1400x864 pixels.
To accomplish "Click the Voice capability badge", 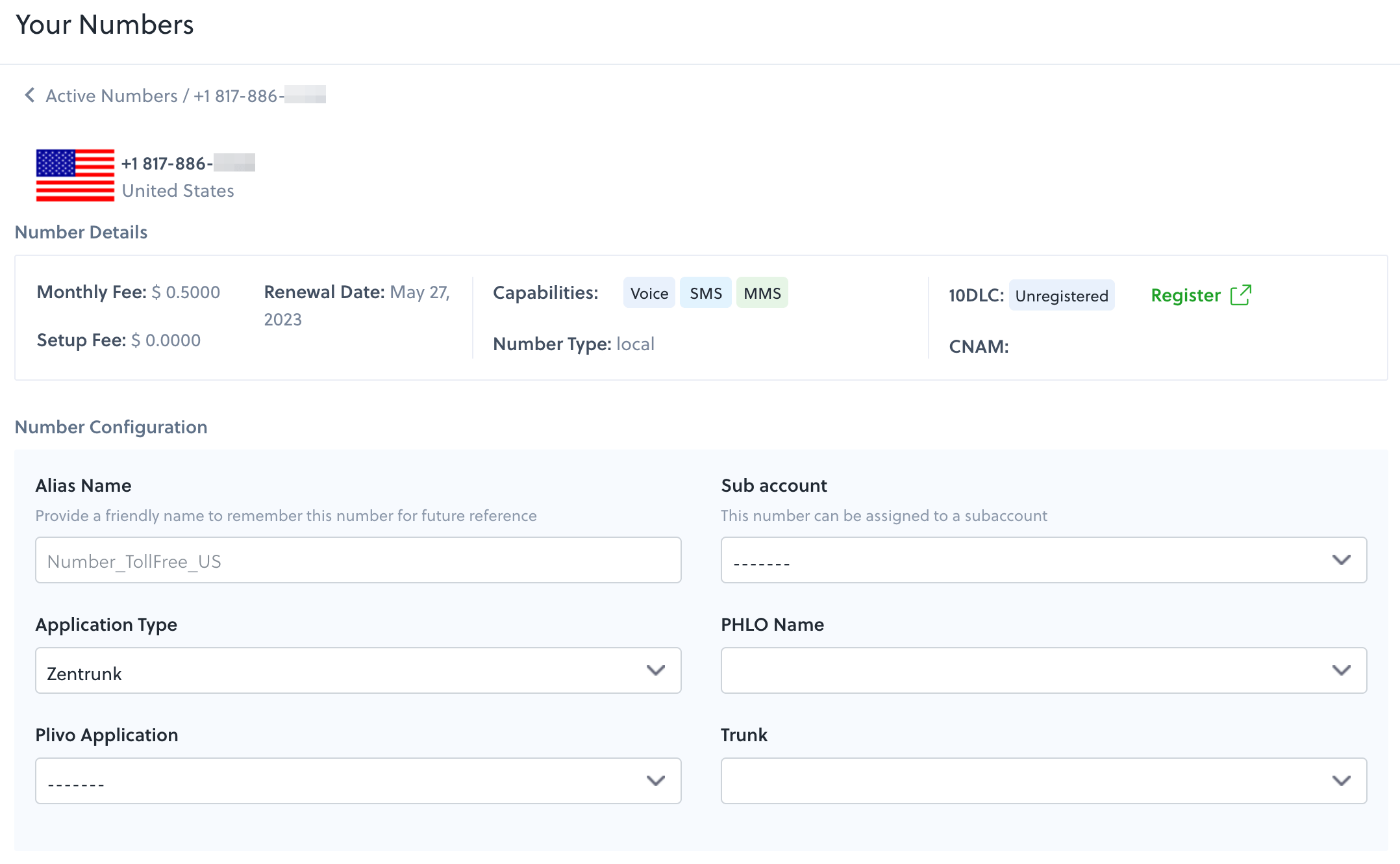I will (648, 293).
